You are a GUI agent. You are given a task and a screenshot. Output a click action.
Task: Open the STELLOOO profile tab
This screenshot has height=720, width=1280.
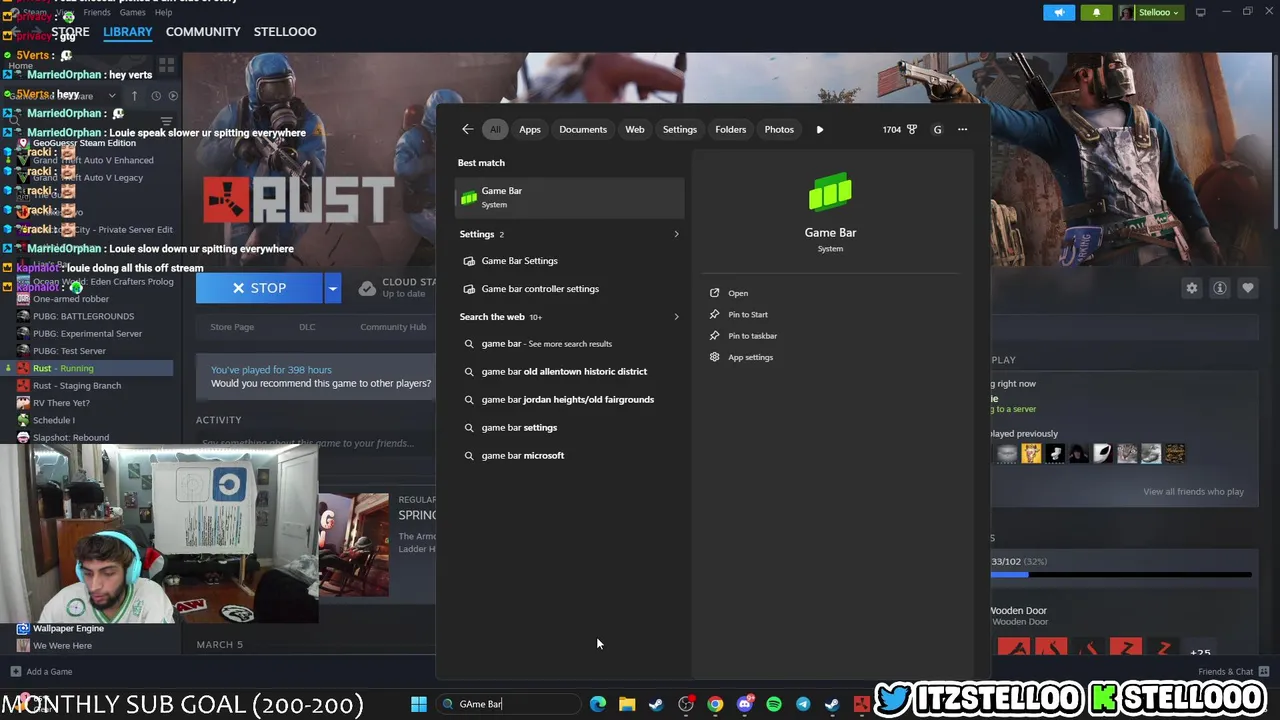[x=285, y=32]
